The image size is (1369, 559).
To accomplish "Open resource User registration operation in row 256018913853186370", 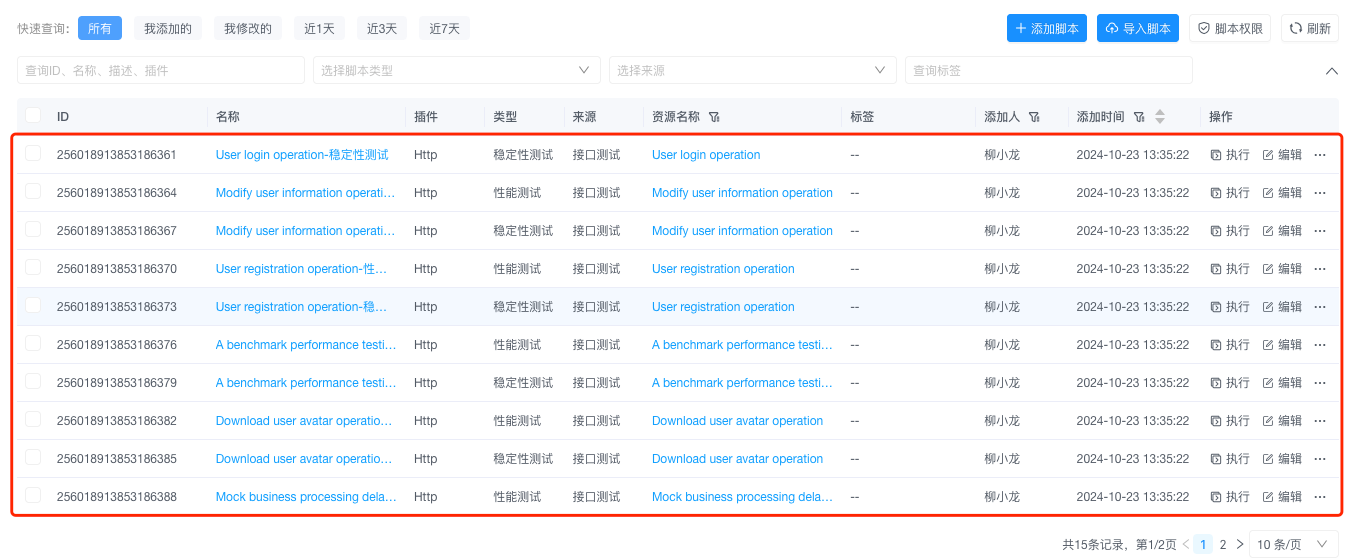I will [x=723, y=269].
